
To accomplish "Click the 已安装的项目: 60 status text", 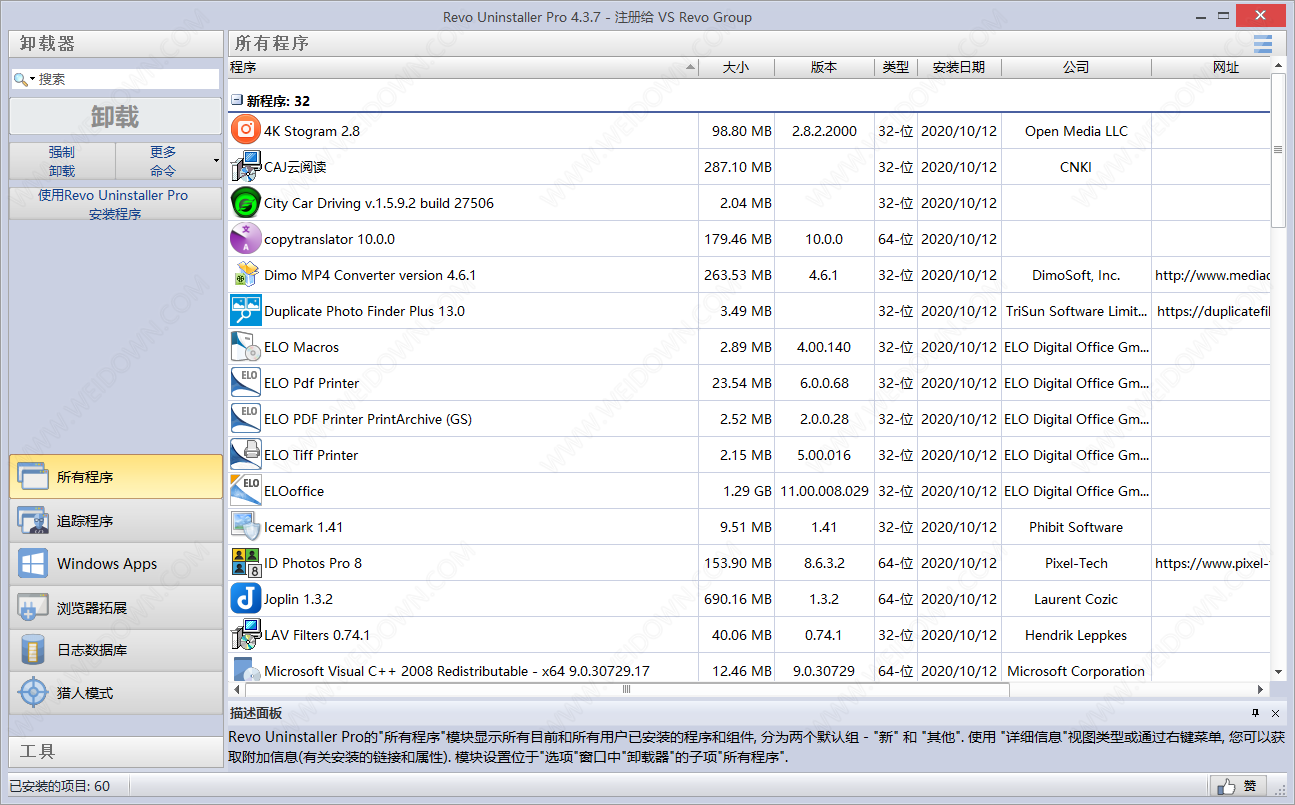I will point(60,786).
